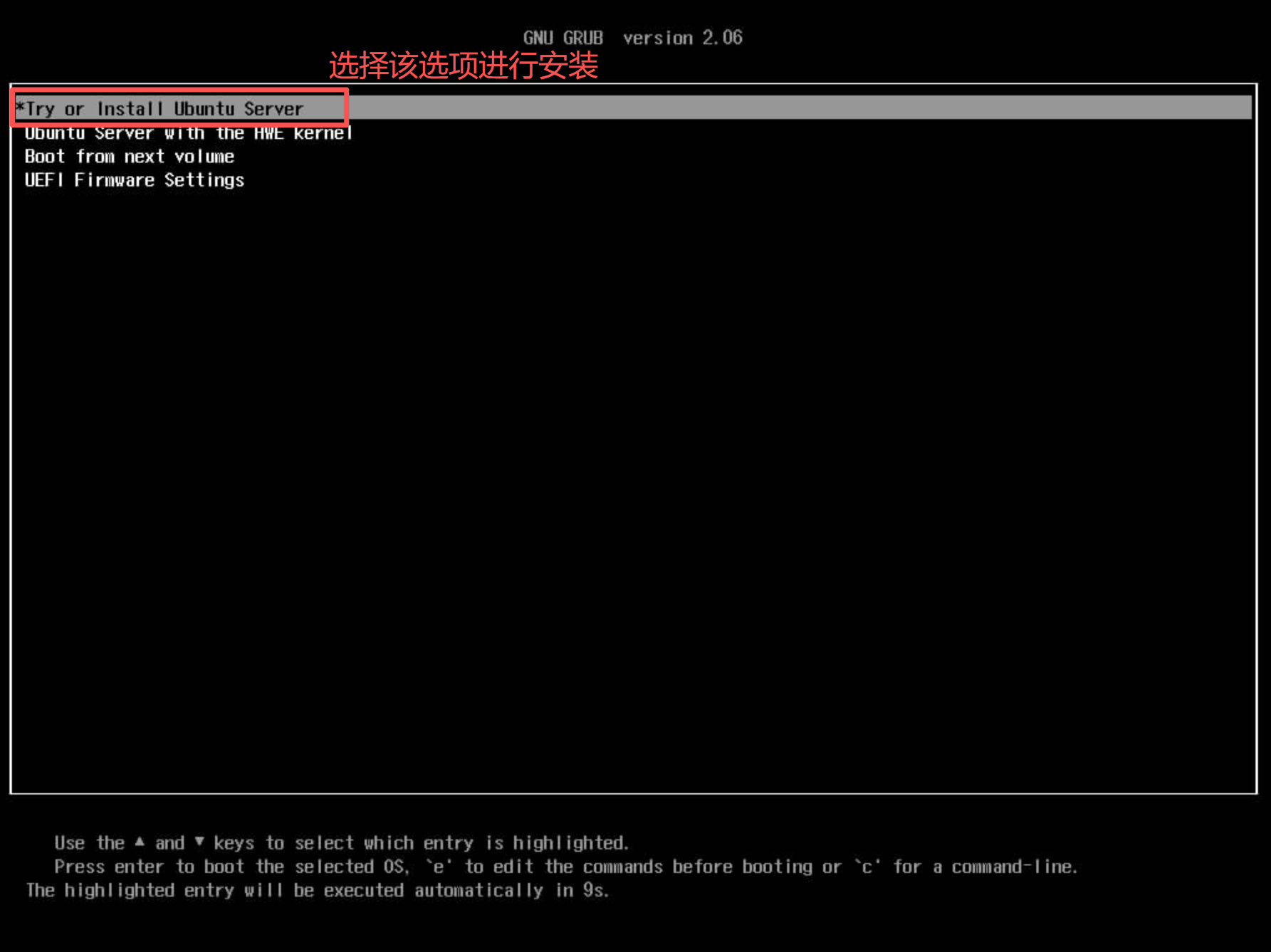The width and height of the screenshot is (1271, 952).
Task: Click the up arrow symbol in help text
Action: point(140,842)
